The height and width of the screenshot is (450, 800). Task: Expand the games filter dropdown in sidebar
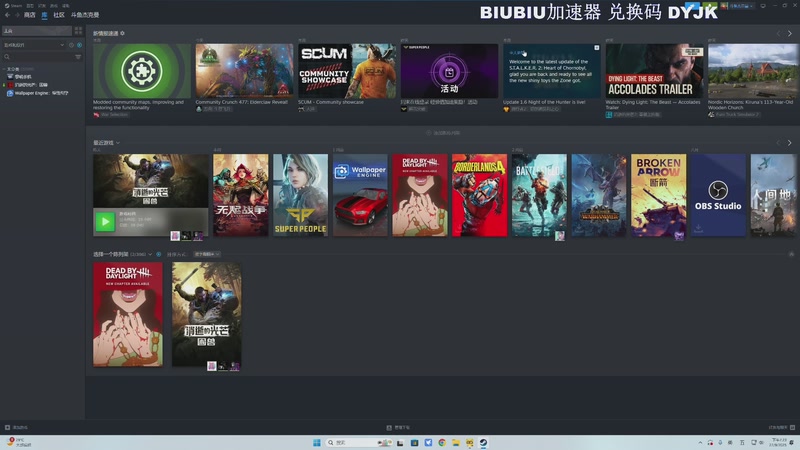point(34,45)
